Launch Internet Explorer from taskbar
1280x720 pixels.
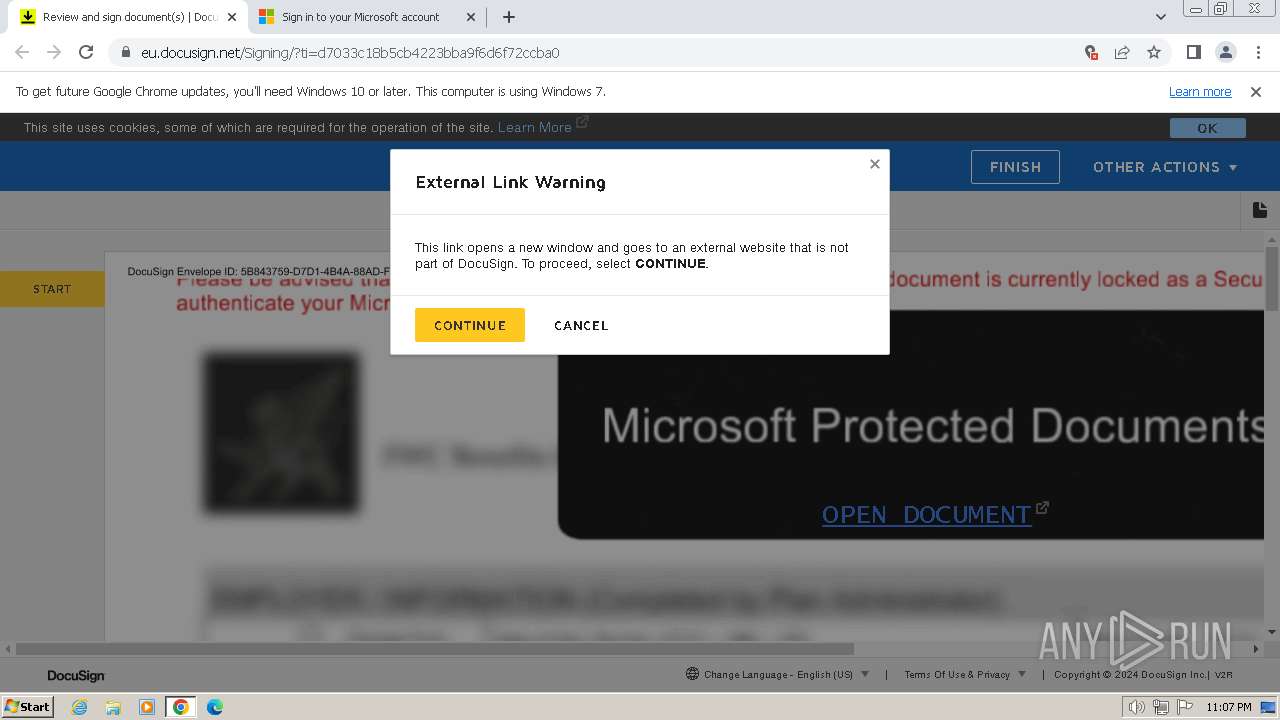[80, 707]
